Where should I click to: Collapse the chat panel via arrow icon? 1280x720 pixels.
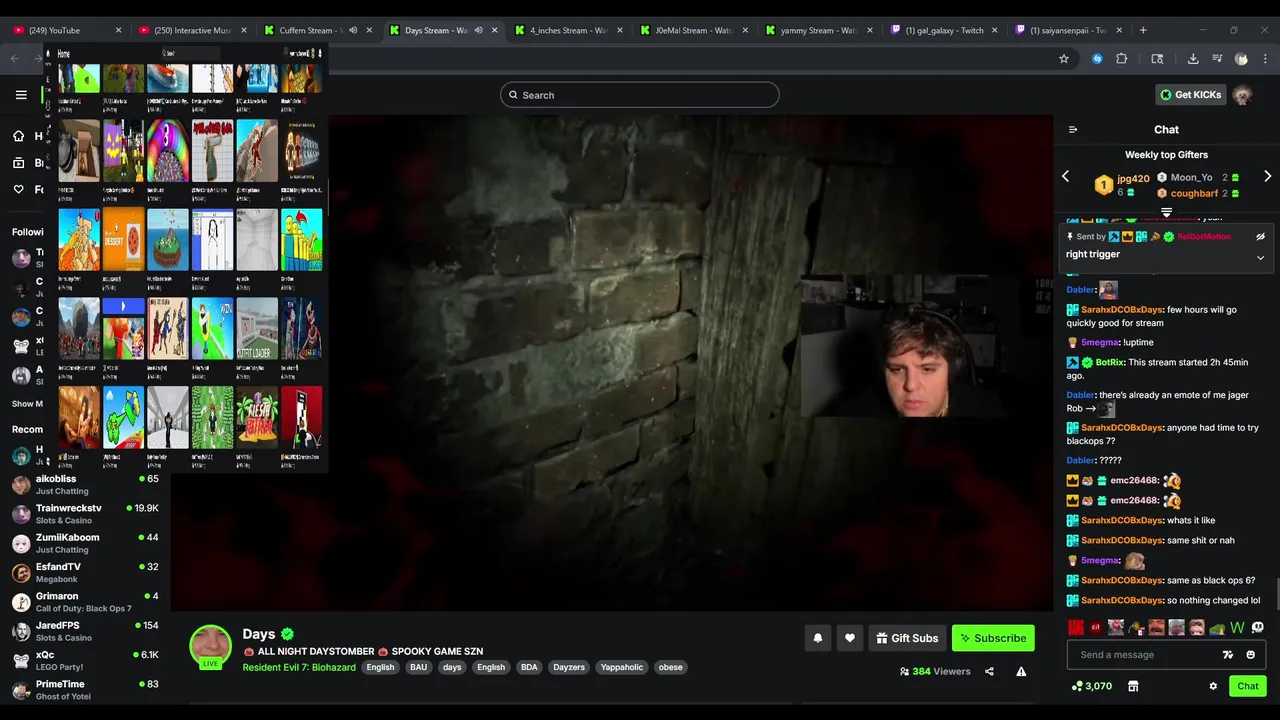1073,129
